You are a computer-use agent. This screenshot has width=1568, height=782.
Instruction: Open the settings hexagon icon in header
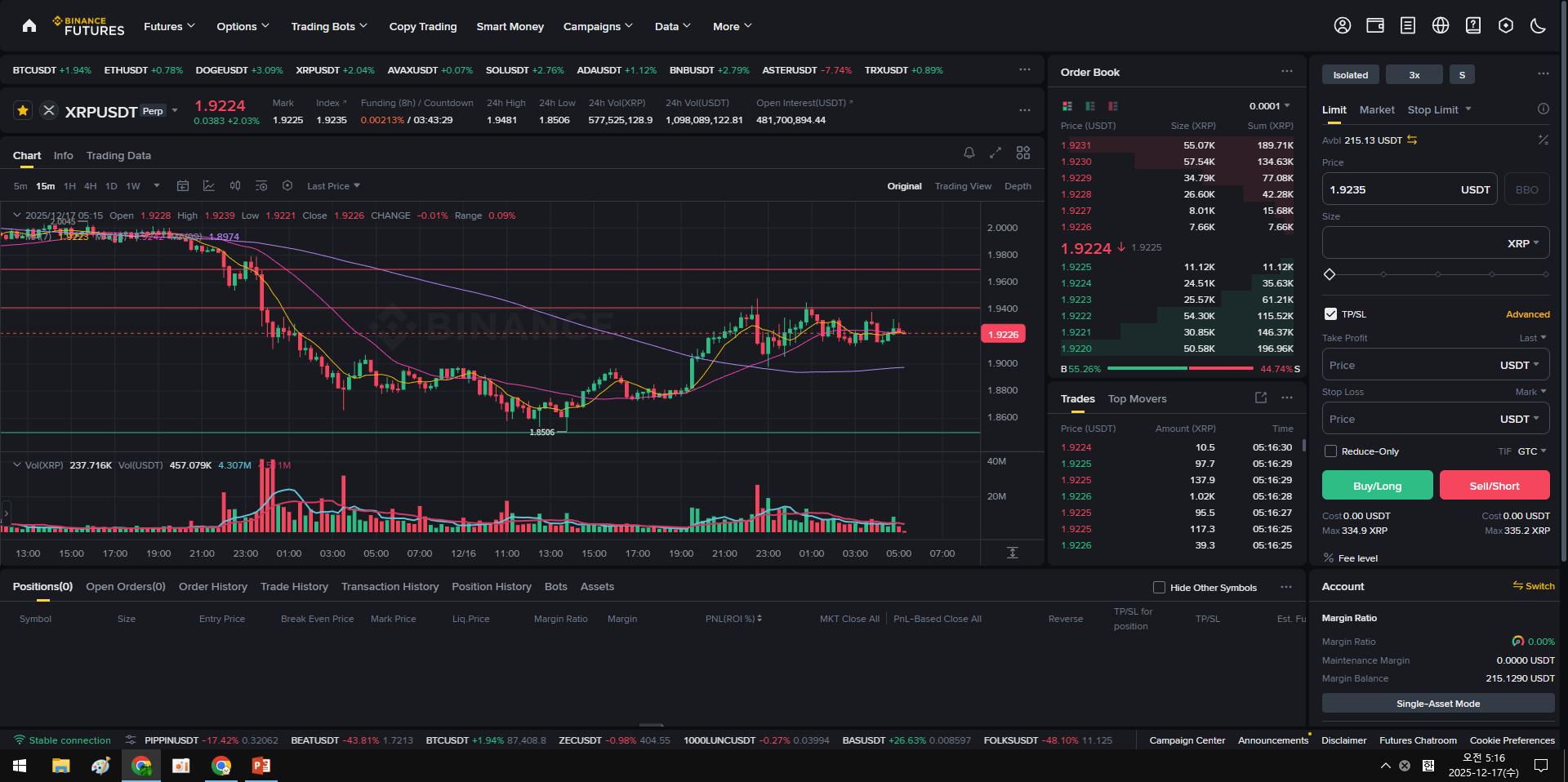[x=1506, y=26]
